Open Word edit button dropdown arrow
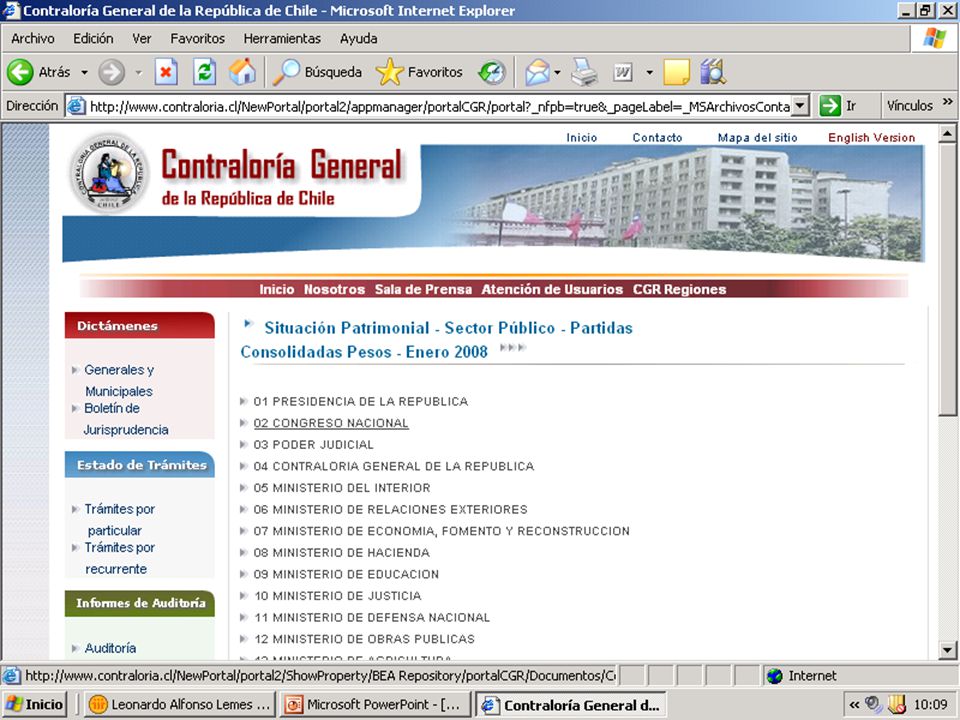This screenshot has height=720, width=960. 649,72
